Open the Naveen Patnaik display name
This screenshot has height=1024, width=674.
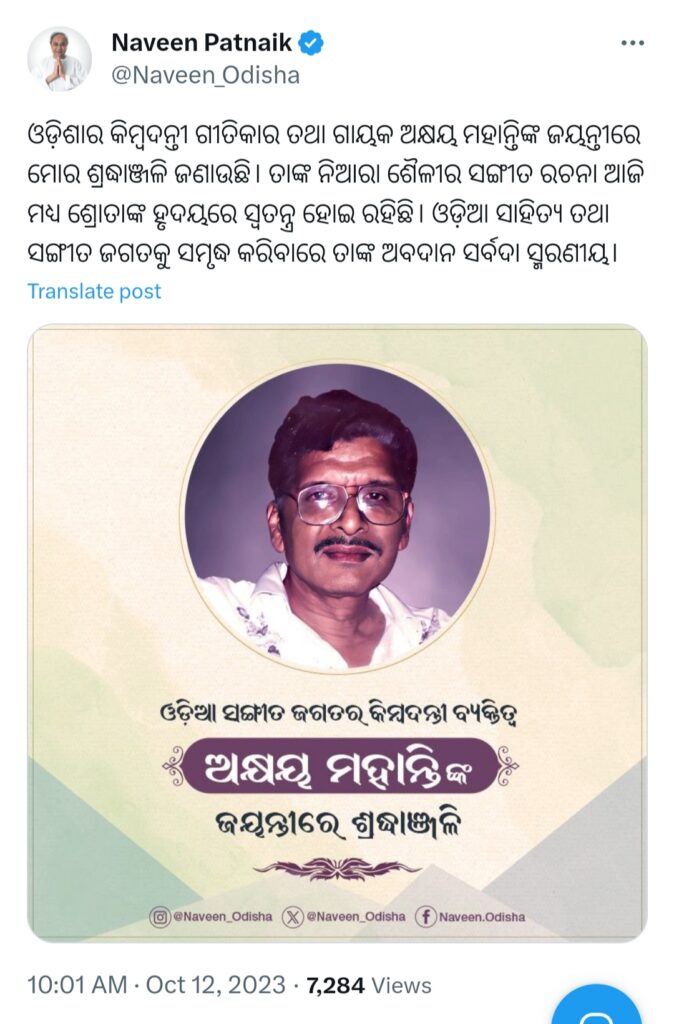(x=202, y=43)
